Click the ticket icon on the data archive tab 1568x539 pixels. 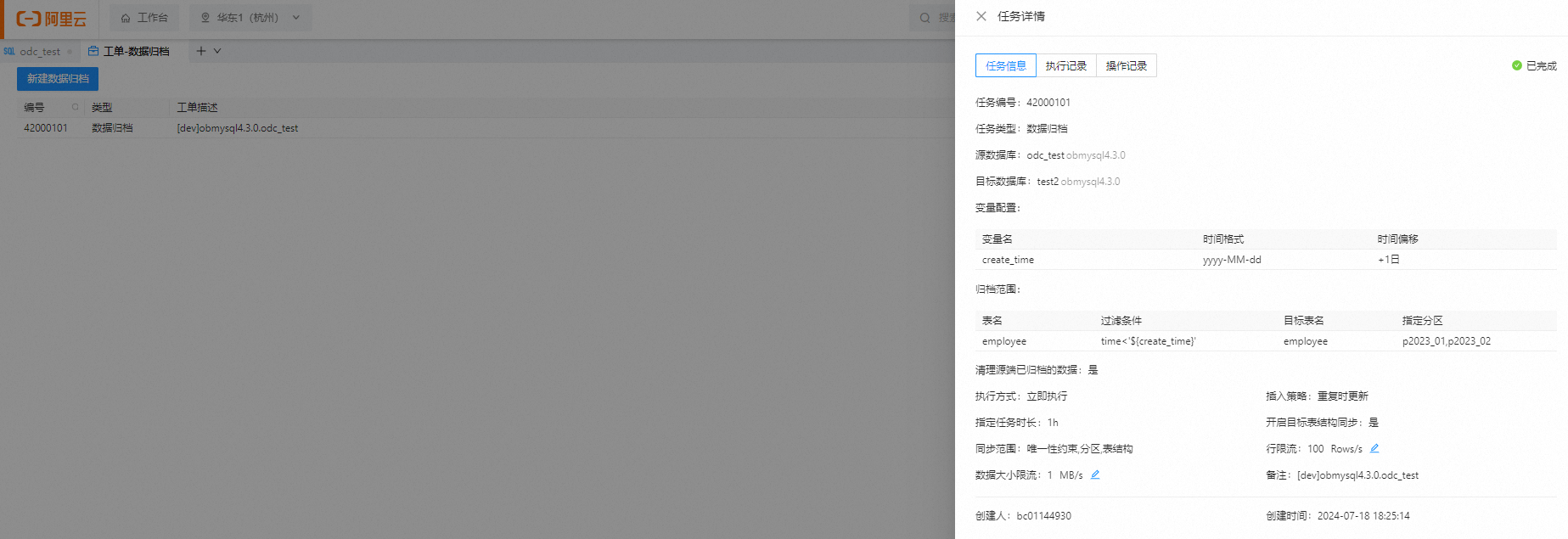click(x=93, y=51)
